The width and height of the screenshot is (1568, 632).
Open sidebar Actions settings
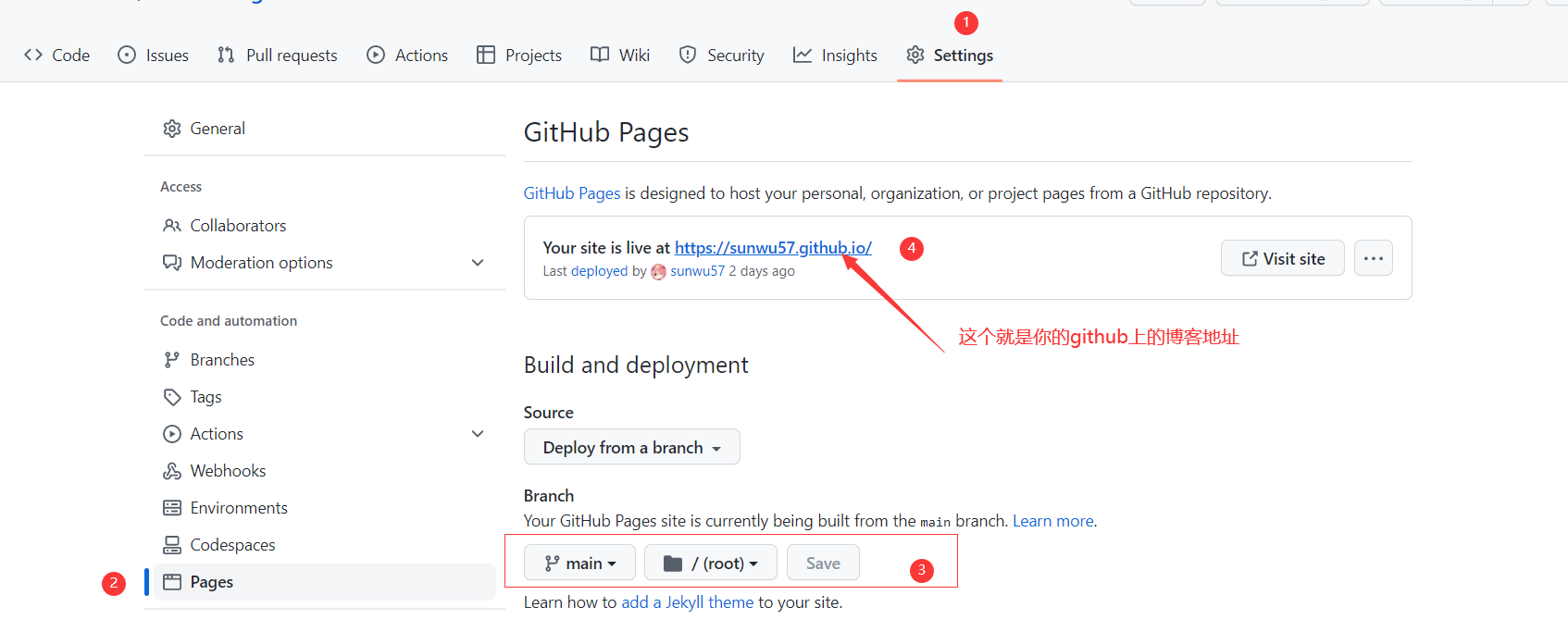[325, 434]
